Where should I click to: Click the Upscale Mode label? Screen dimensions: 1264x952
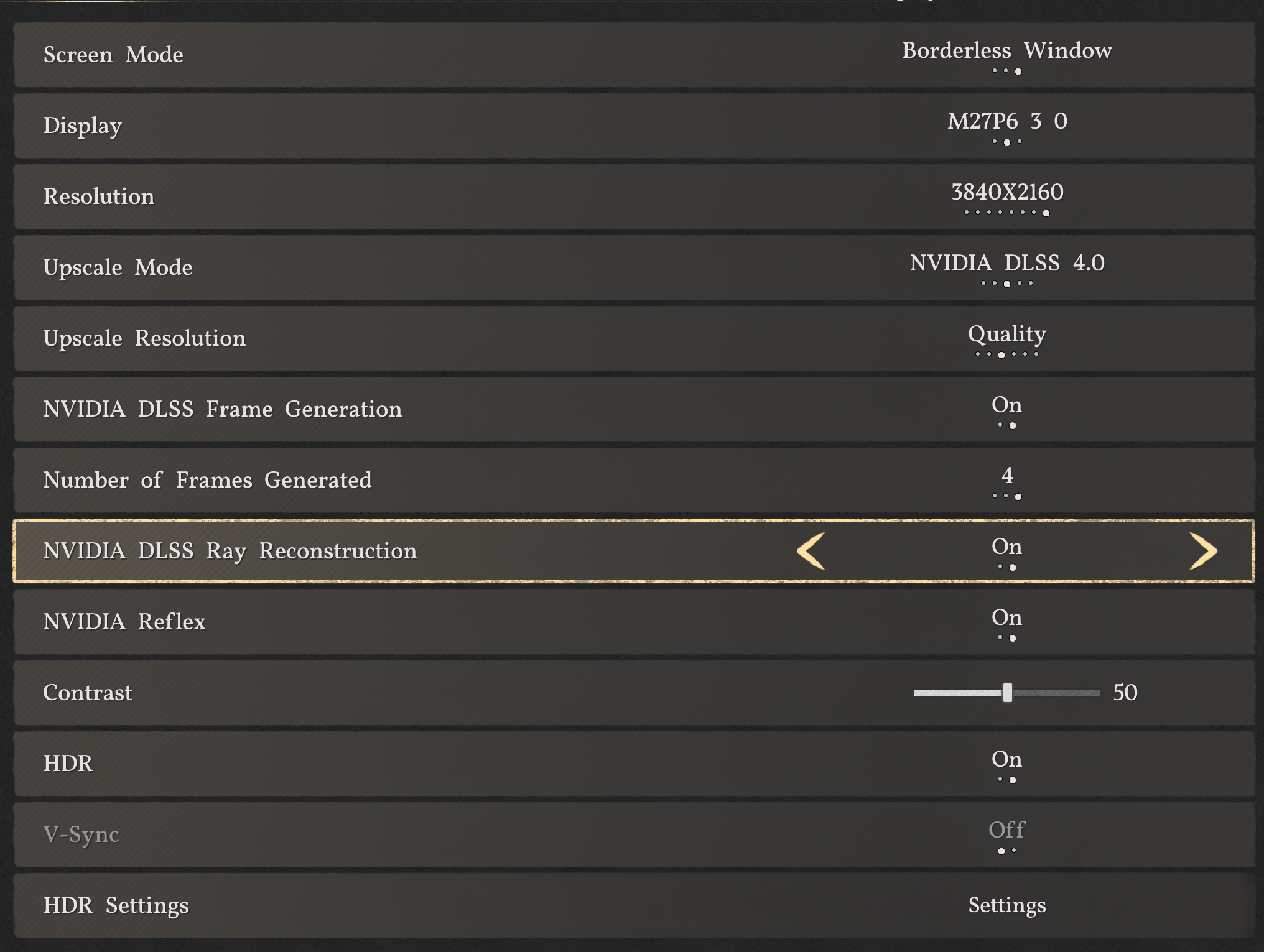click(x=118, y=267)
